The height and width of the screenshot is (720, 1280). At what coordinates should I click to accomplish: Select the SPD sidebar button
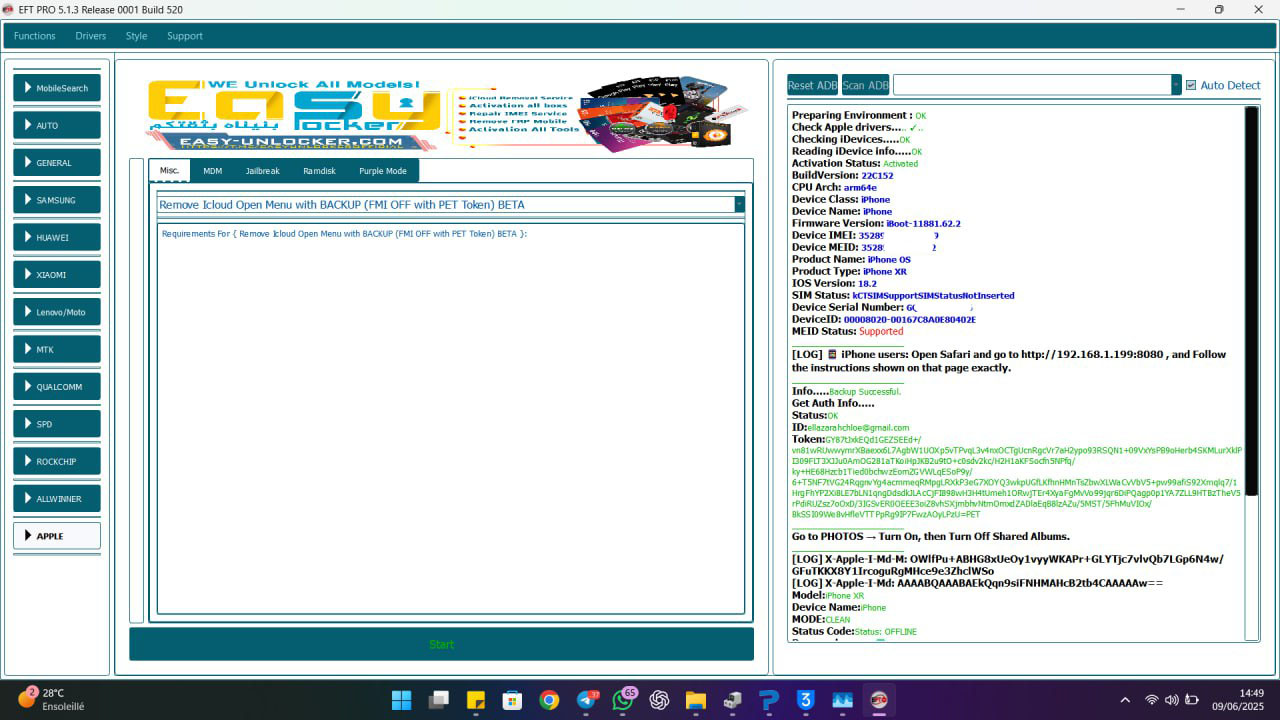tap(57, 424)
